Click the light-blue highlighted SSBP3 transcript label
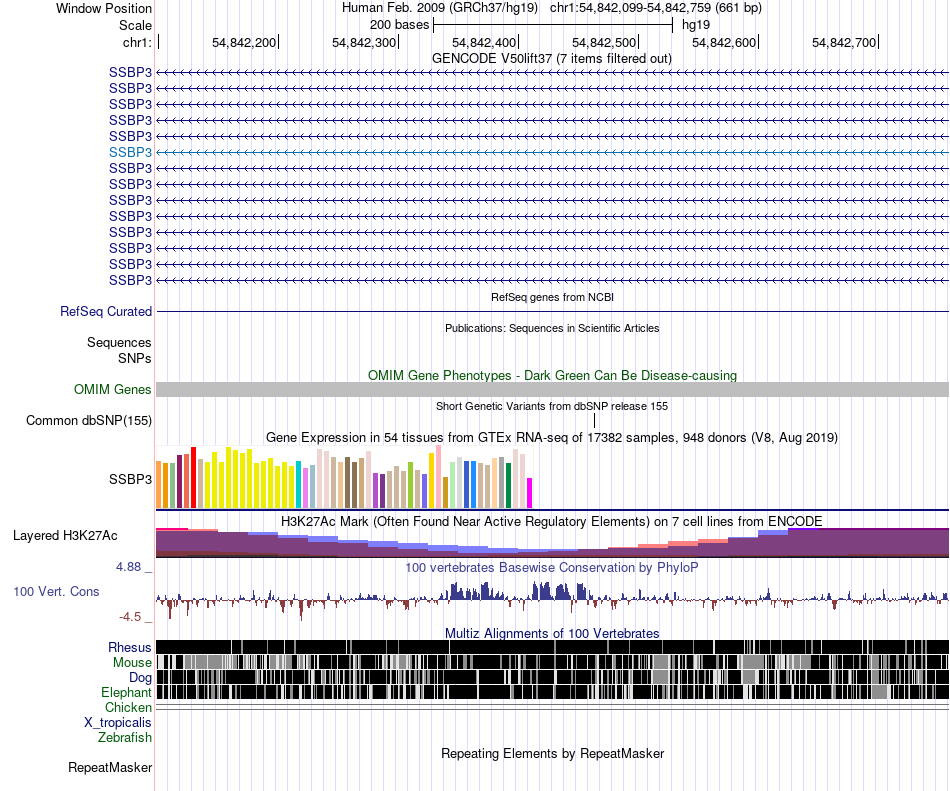This screenshot has width=950, height=791. [130, 153]
